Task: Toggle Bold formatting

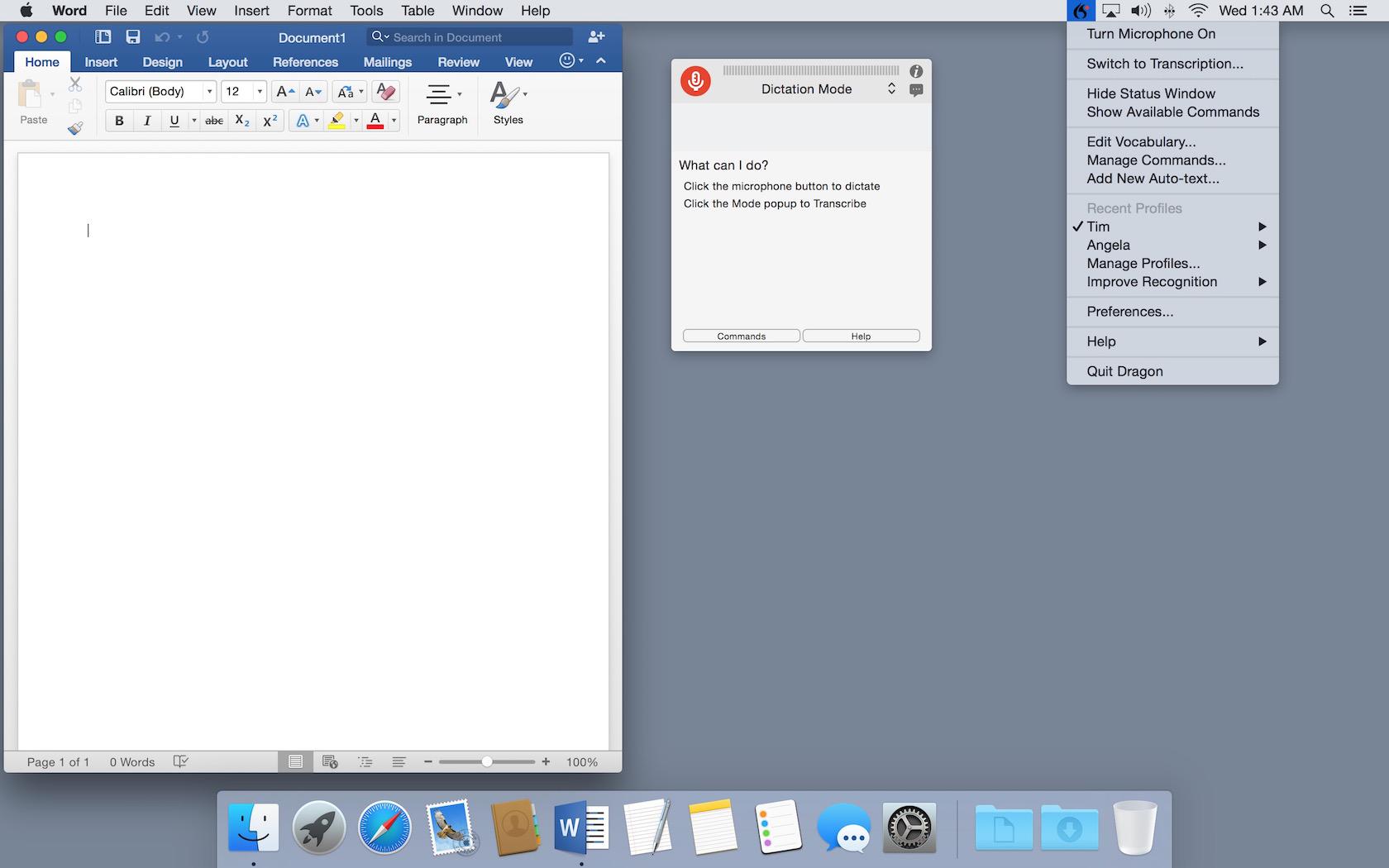Action: pos(119,121)
